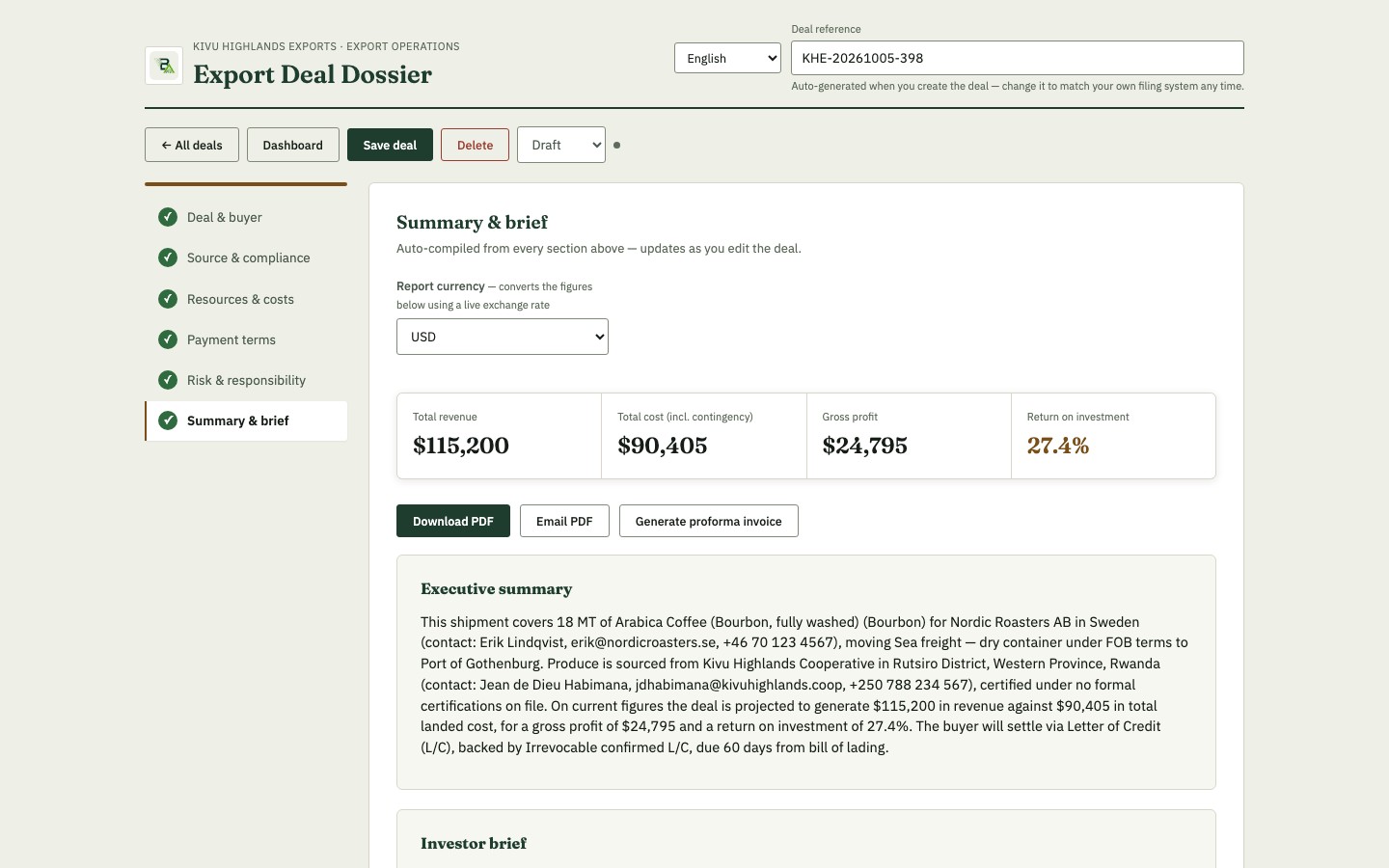The width and height of the screenshot is (1389, 868).
Task: Click the Summary & brief panel heading
Action: [472, 223]
